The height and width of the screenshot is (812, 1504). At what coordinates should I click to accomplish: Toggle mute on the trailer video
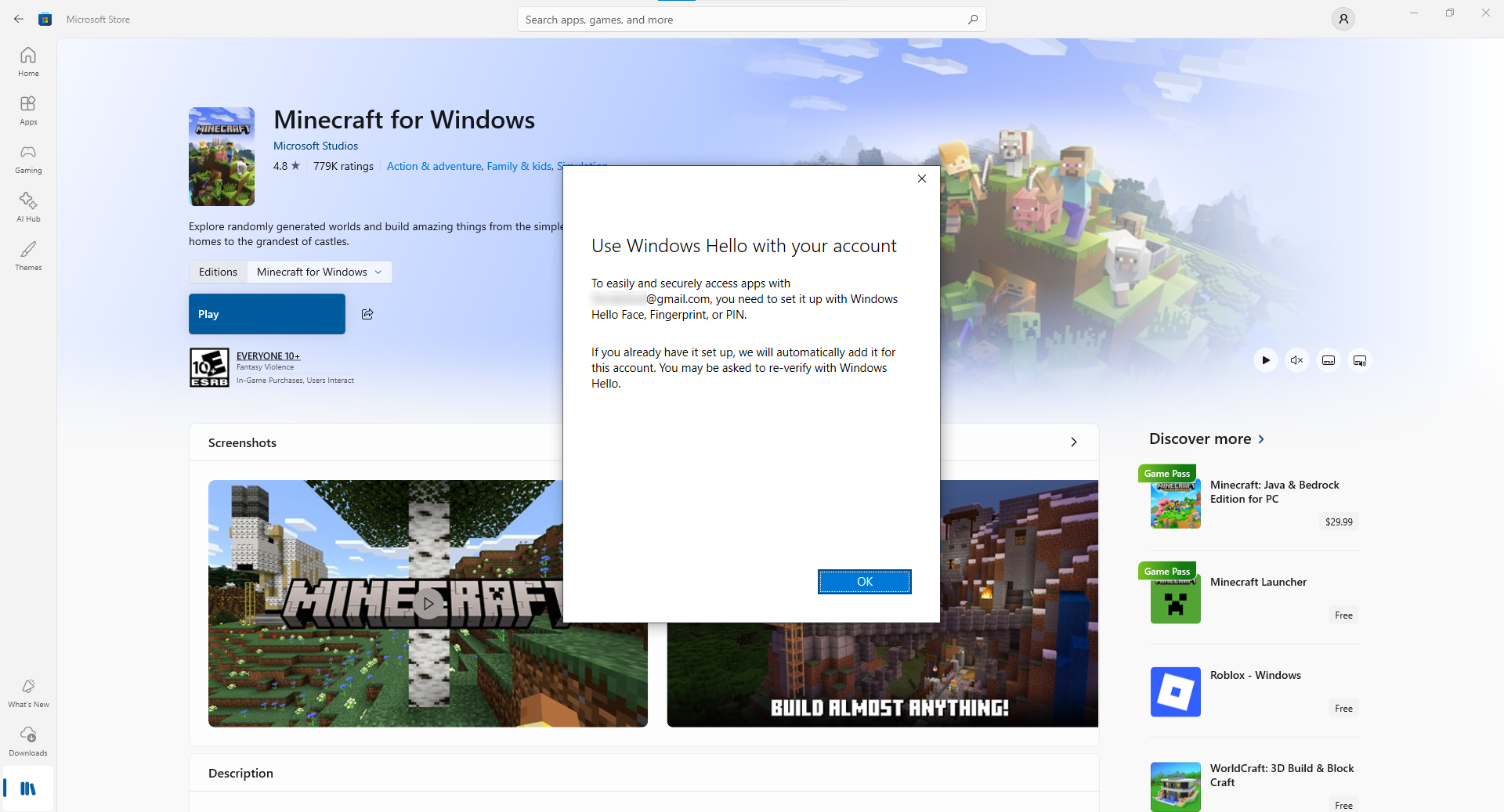[x=1297, y=360]
